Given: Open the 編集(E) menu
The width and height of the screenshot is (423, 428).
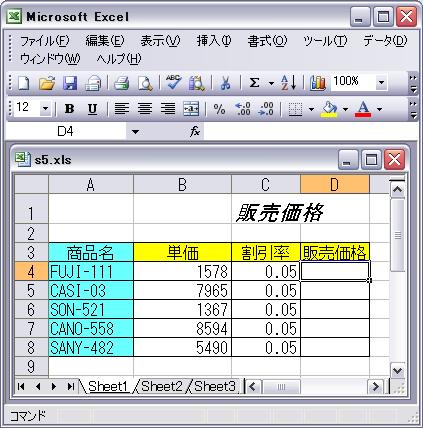Looking at the screenshot, I should pyautogui.click(x=105, y=41).
